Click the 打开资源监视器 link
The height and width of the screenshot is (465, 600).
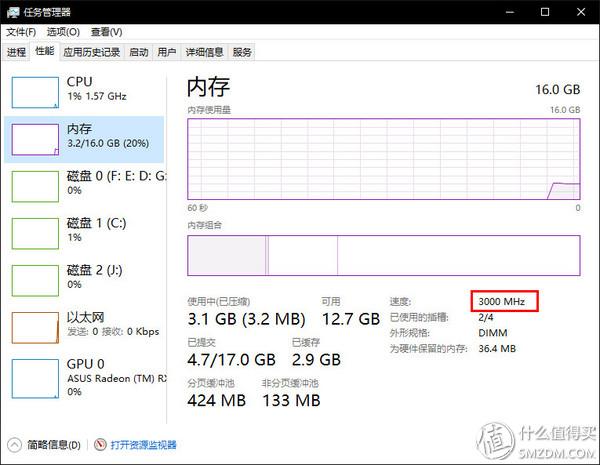click(143, 445)
